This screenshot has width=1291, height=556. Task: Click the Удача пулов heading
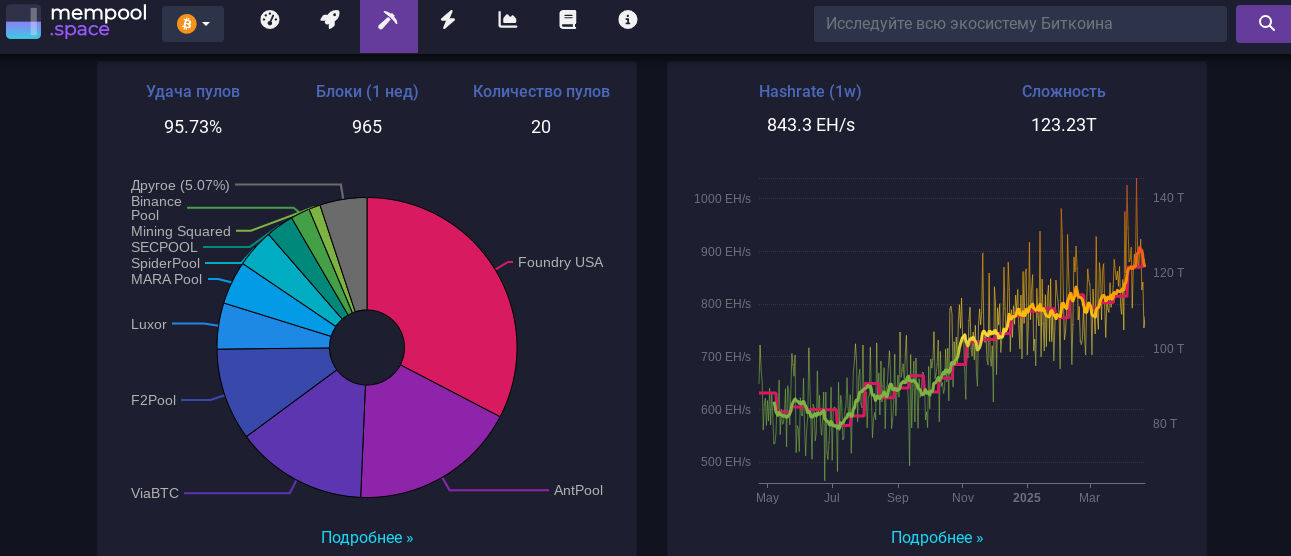pos(193,92)
